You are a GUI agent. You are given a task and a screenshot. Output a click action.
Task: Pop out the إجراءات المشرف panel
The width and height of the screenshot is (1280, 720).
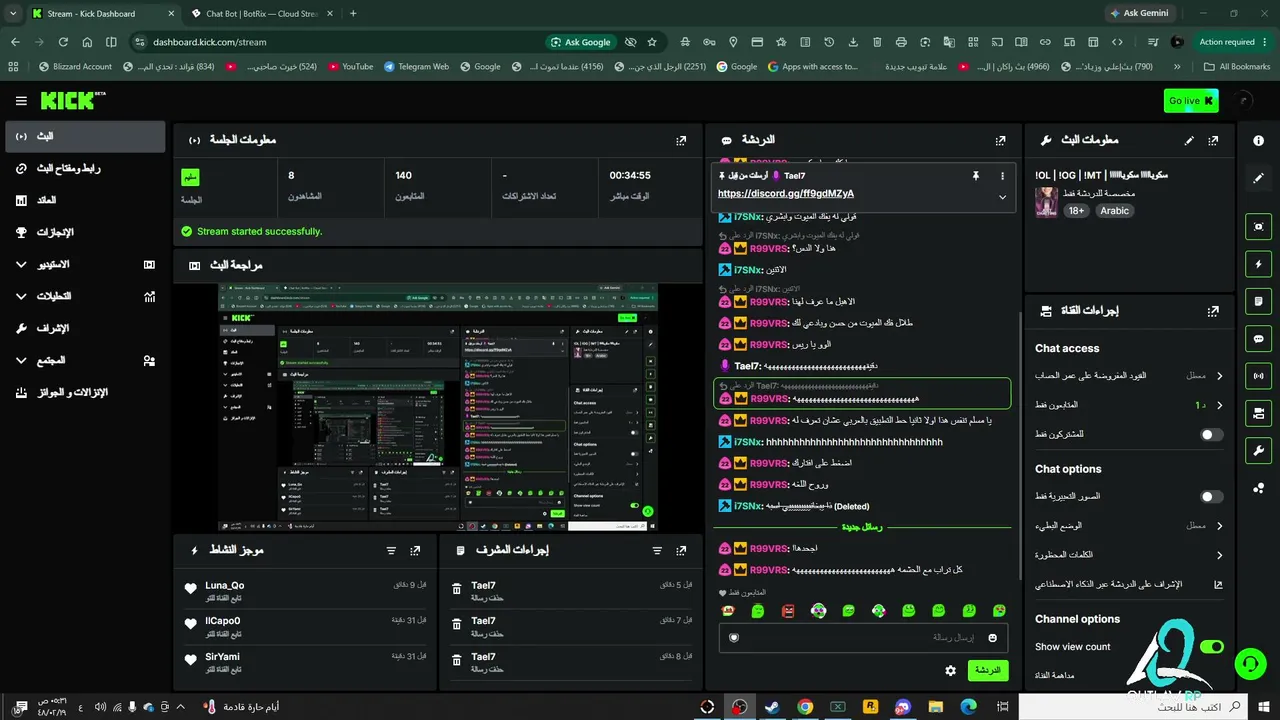pos(681,551)
